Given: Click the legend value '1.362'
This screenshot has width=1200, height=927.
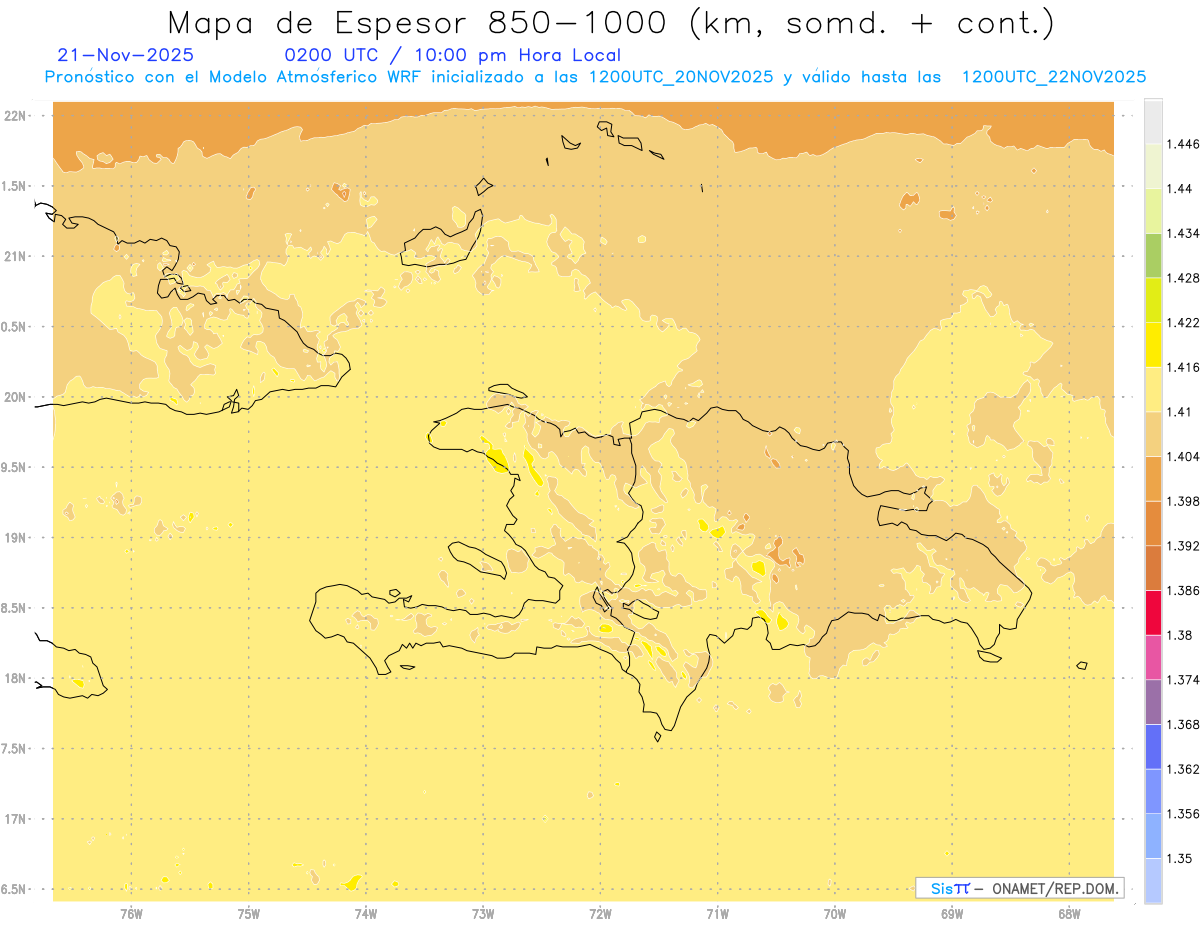Looking at the screenshot, I should click(x=1184, y=769).
